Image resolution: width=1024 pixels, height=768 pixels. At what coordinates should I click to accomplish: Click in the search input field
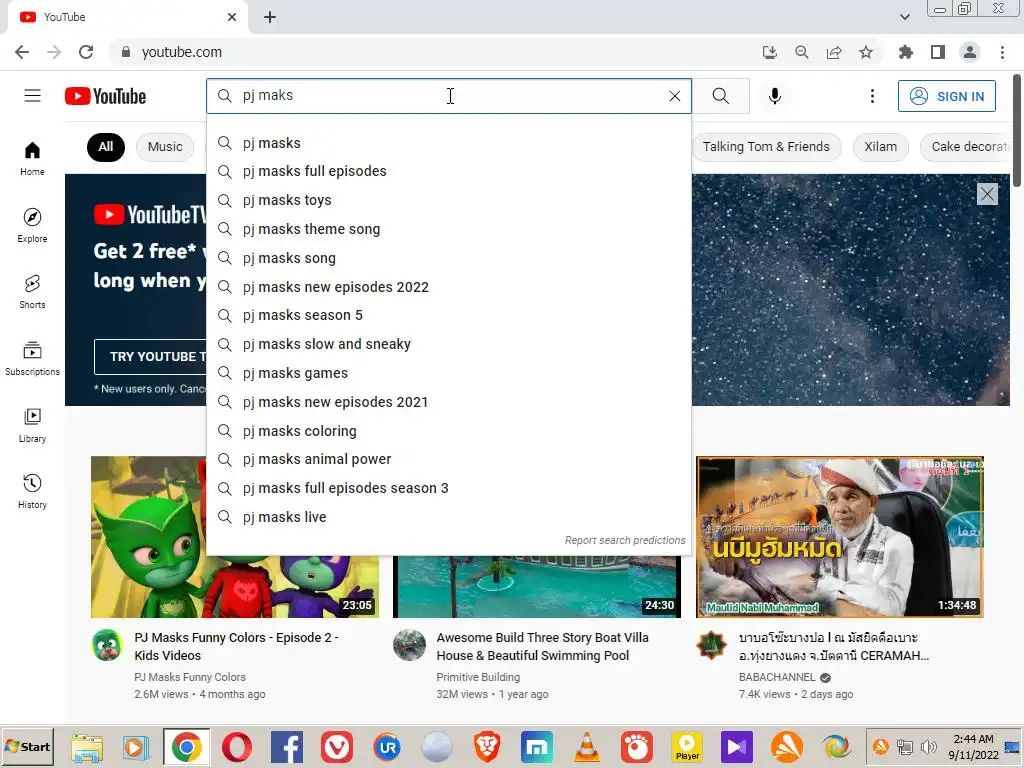[x=451, y=96]
